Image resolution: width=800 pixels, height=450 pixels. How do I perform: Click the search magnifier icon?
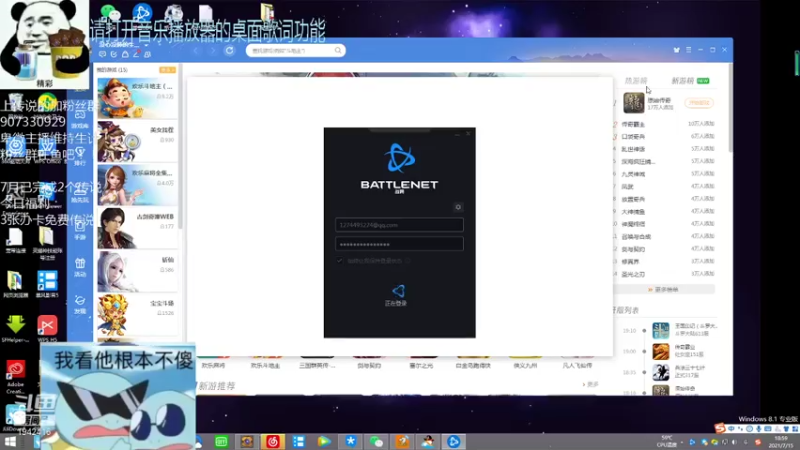coord(338,51)
